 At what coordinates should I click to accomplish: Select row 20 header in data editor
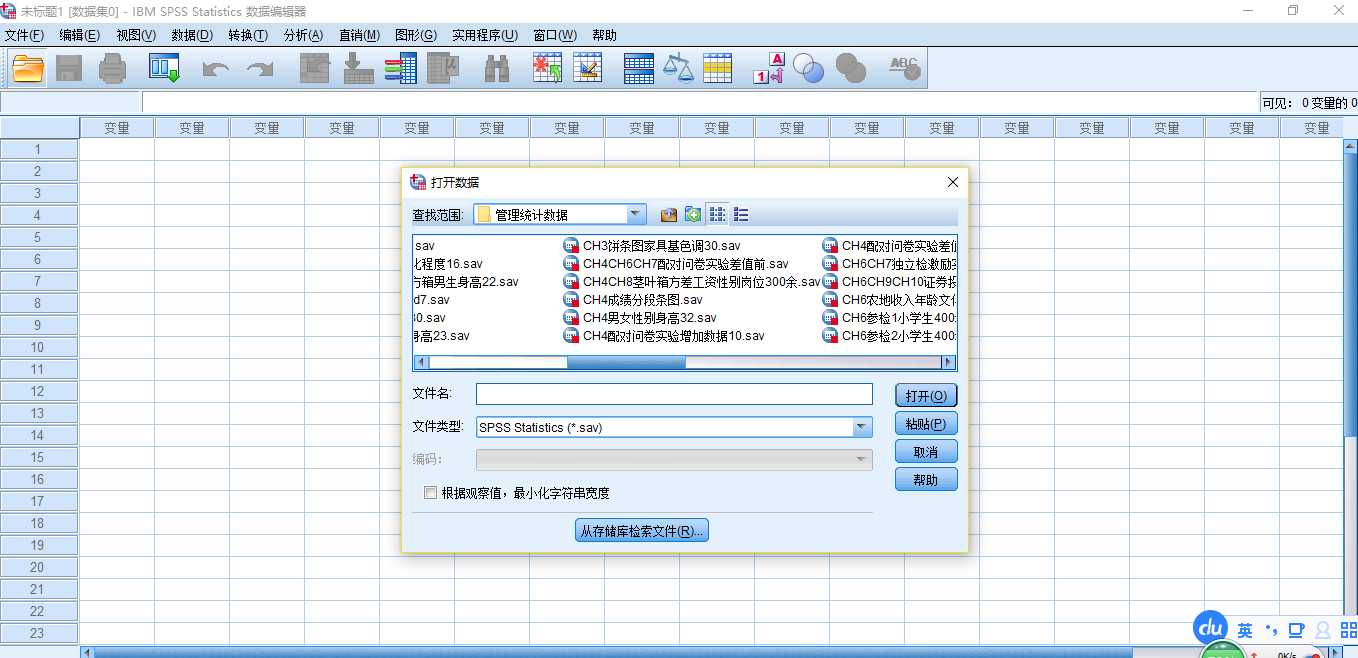coord(39,567)
